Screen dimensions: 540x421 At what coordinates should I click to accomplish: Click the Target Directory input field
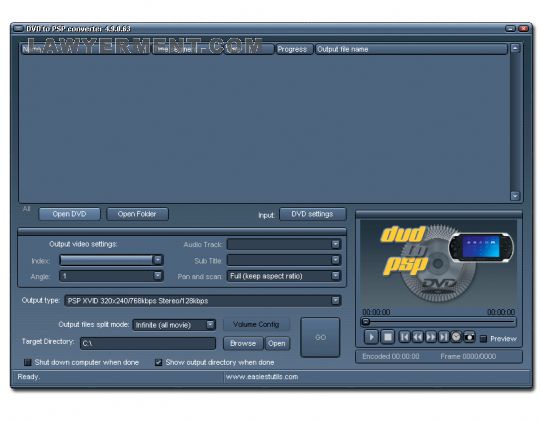coord(148,343)
